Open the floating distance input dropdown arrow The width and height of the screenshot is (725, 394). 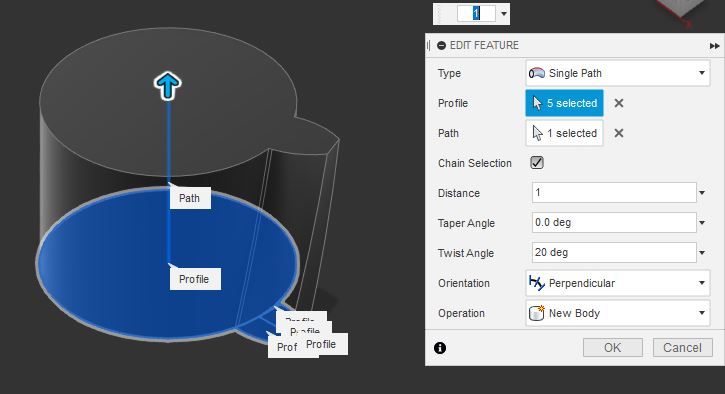504,14
